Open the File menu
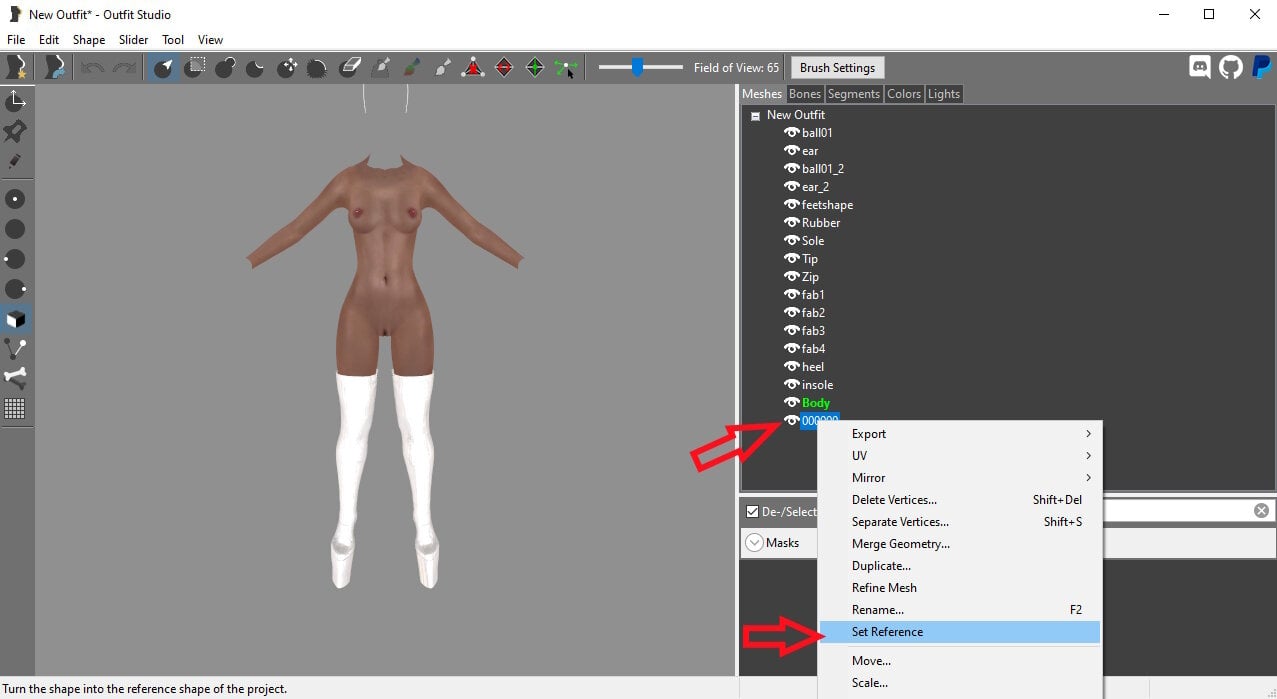1277x699 pixels. [x=16, y=40]
